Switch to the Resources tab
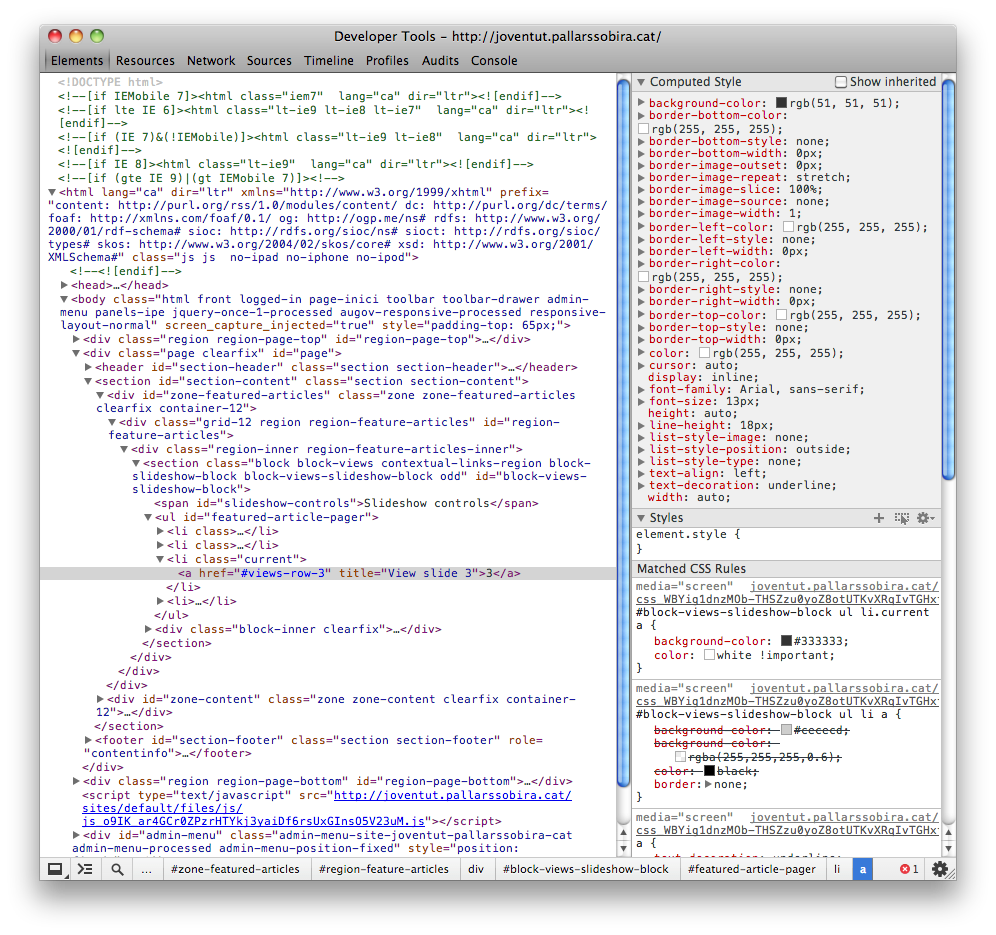Image resolution: width=996 pixels, height=935 pixels. tap(145, 60)
